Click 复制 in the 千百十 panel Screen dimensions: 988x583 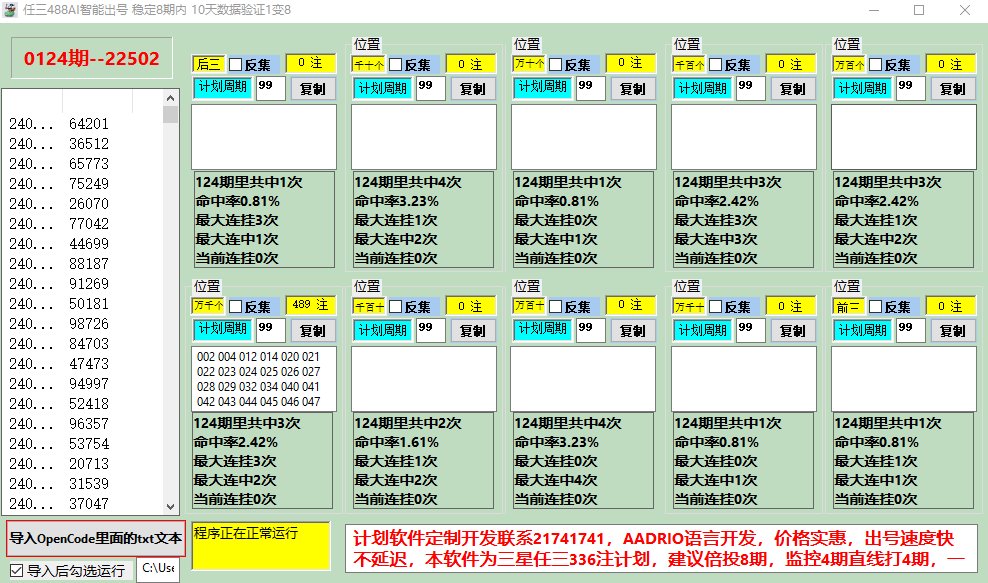473,331
